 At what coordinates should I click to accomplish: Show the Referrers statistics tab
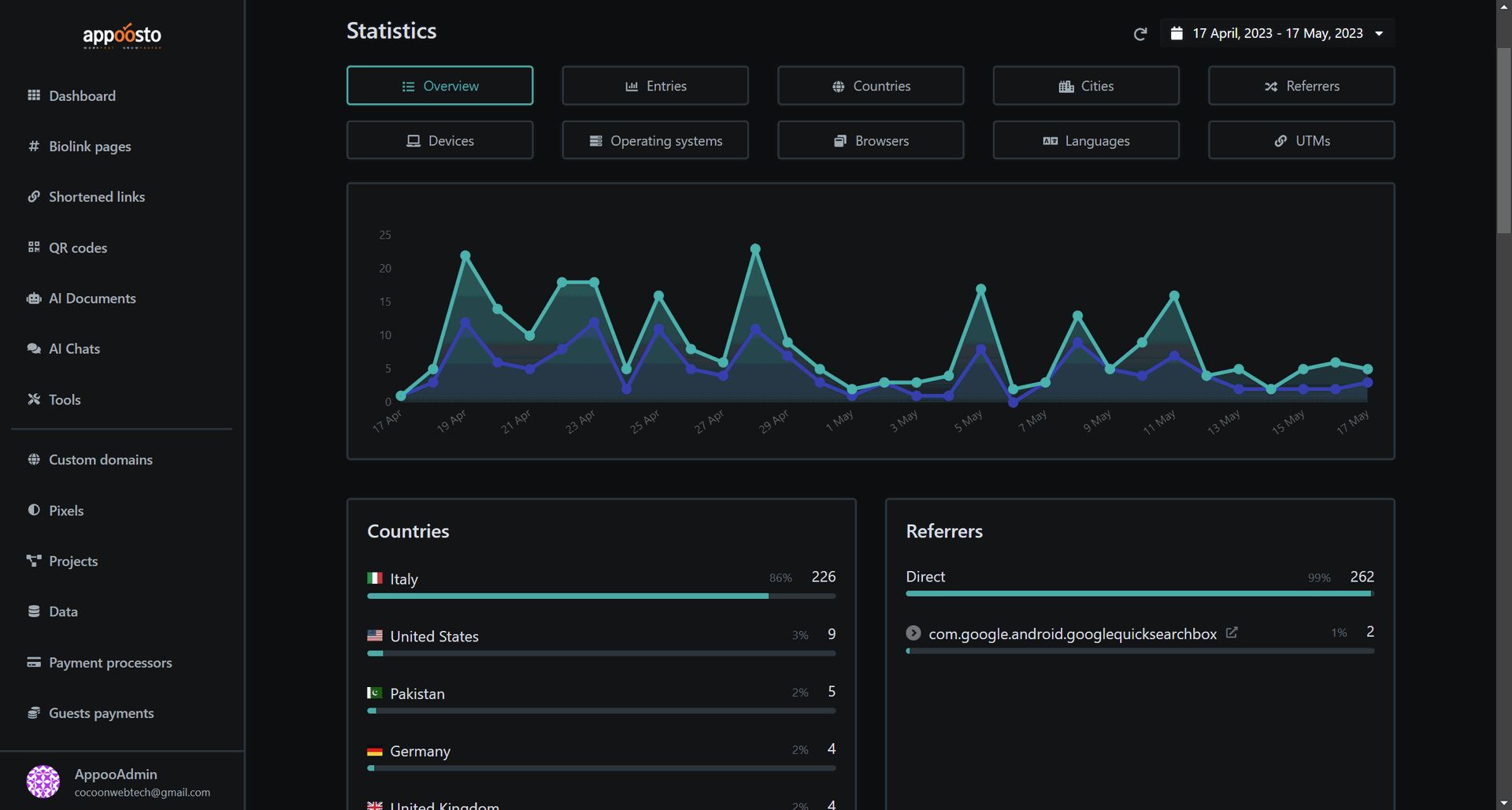pos(1301,86)
